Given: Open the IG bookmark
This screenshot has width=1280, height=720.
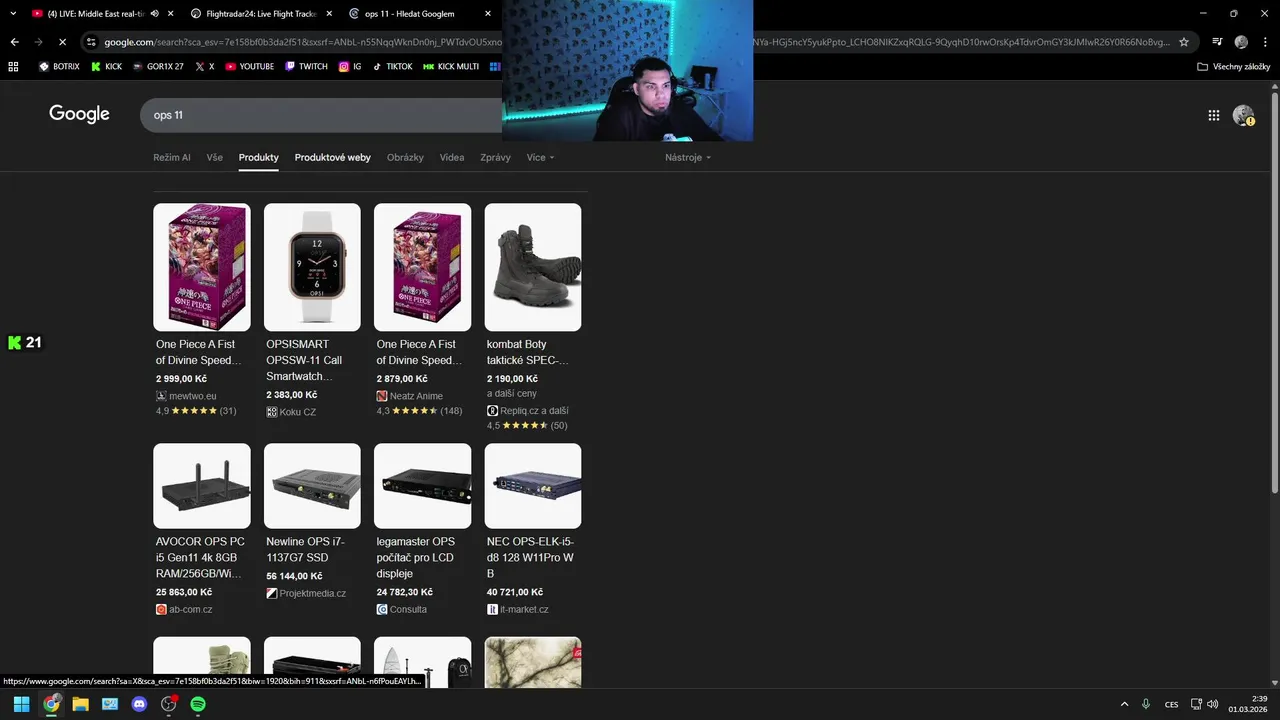Looking at the screenshot, I should point(350,67).
